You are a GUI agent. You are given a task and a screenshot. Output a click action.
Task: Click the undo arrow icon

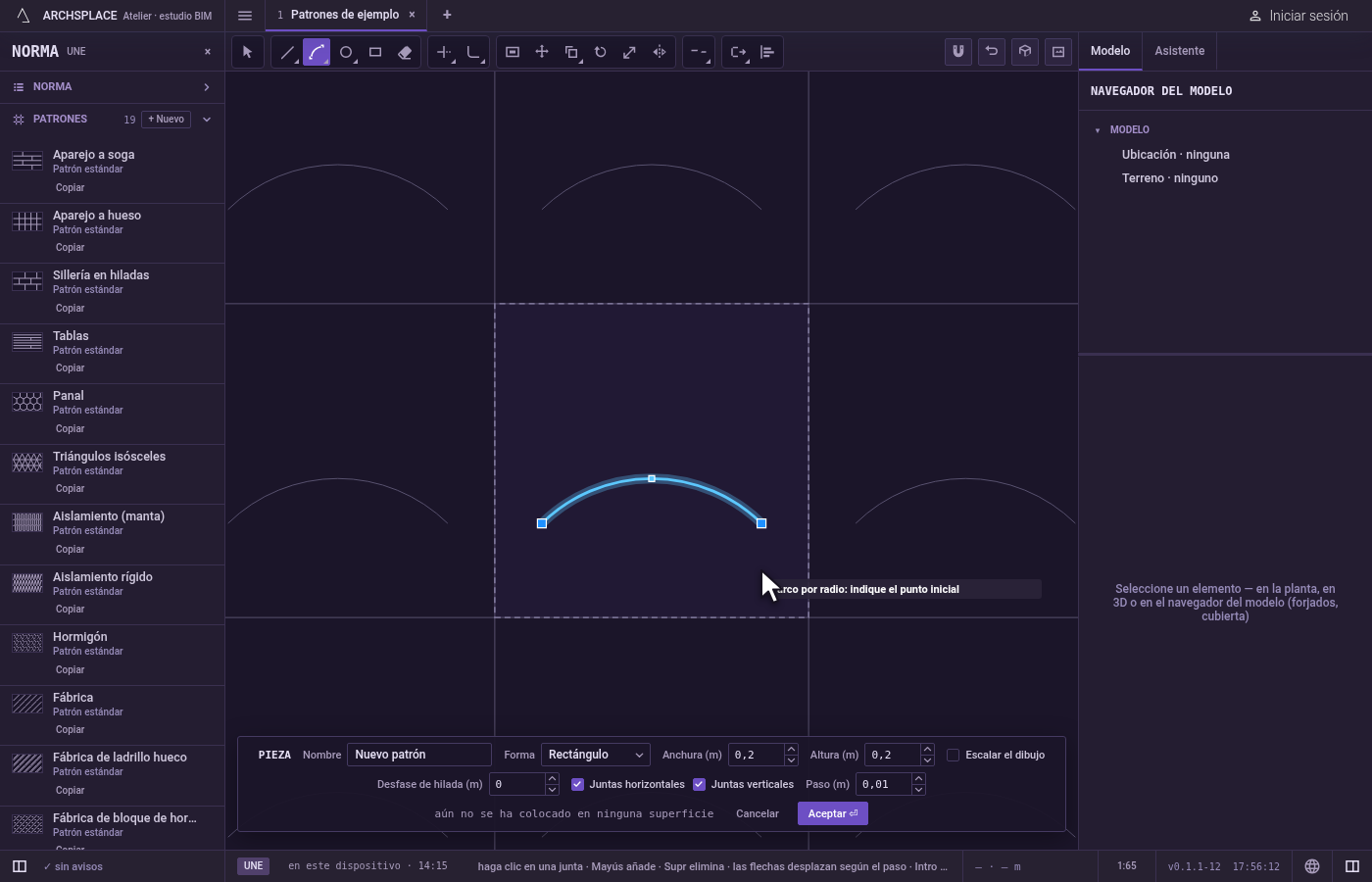pyautogui.click(x=992, y=52)
